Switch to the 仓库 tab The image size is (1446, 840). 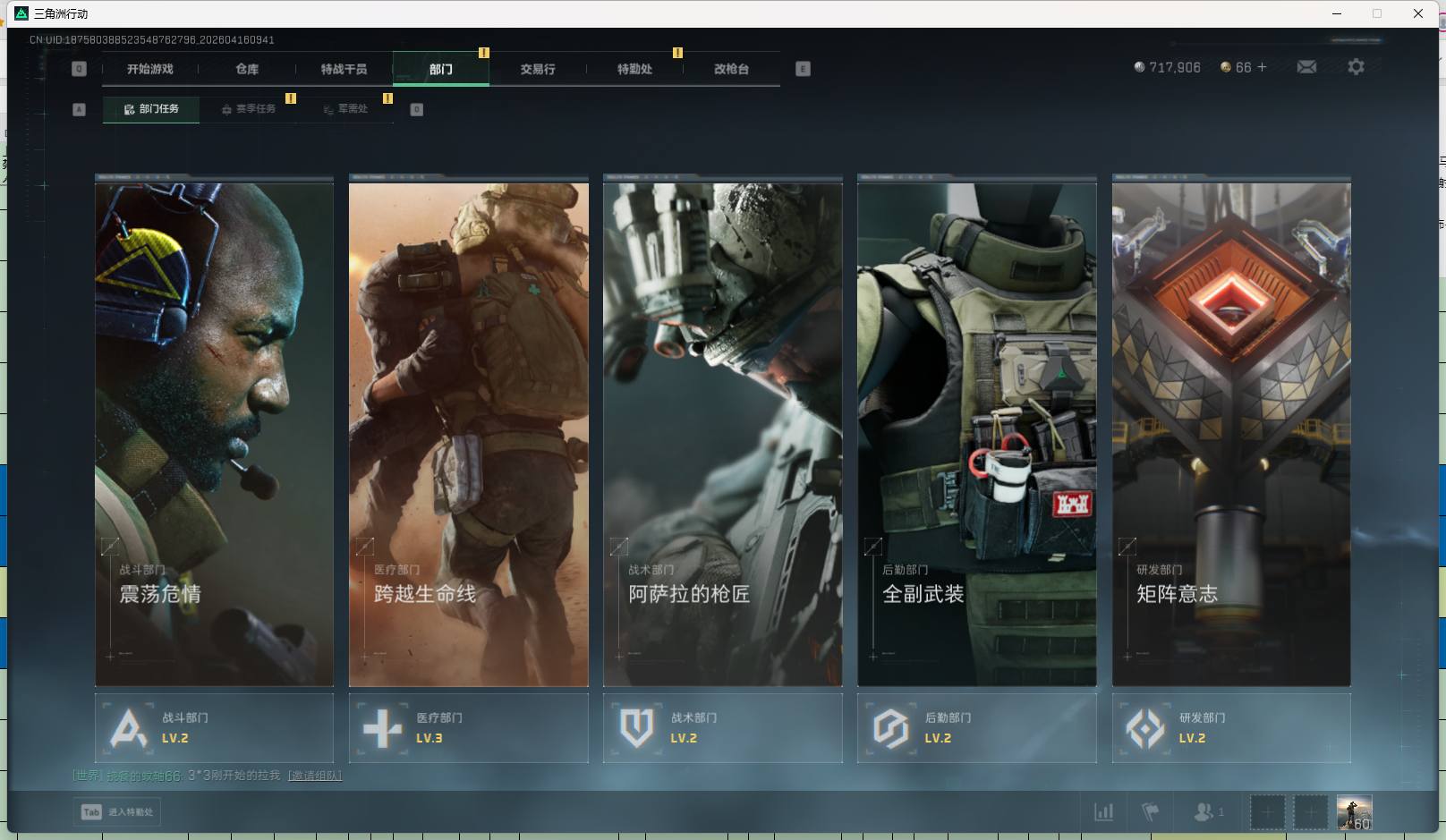click(x=247, y=69)
